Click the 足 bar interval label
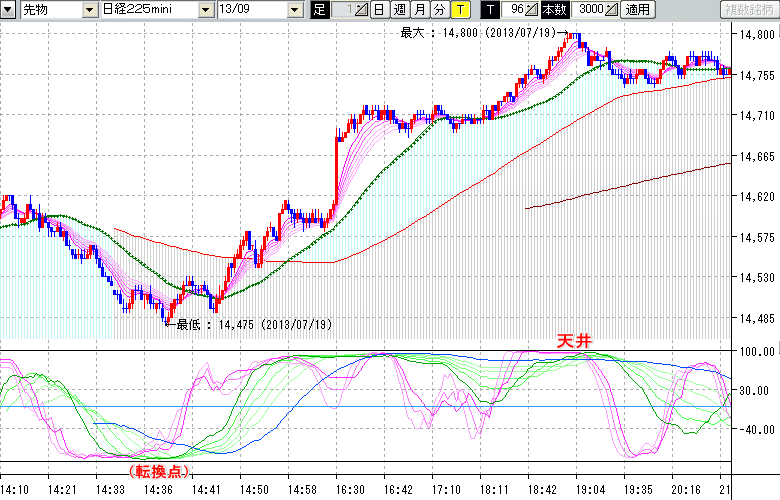 [x=319, y=10]
